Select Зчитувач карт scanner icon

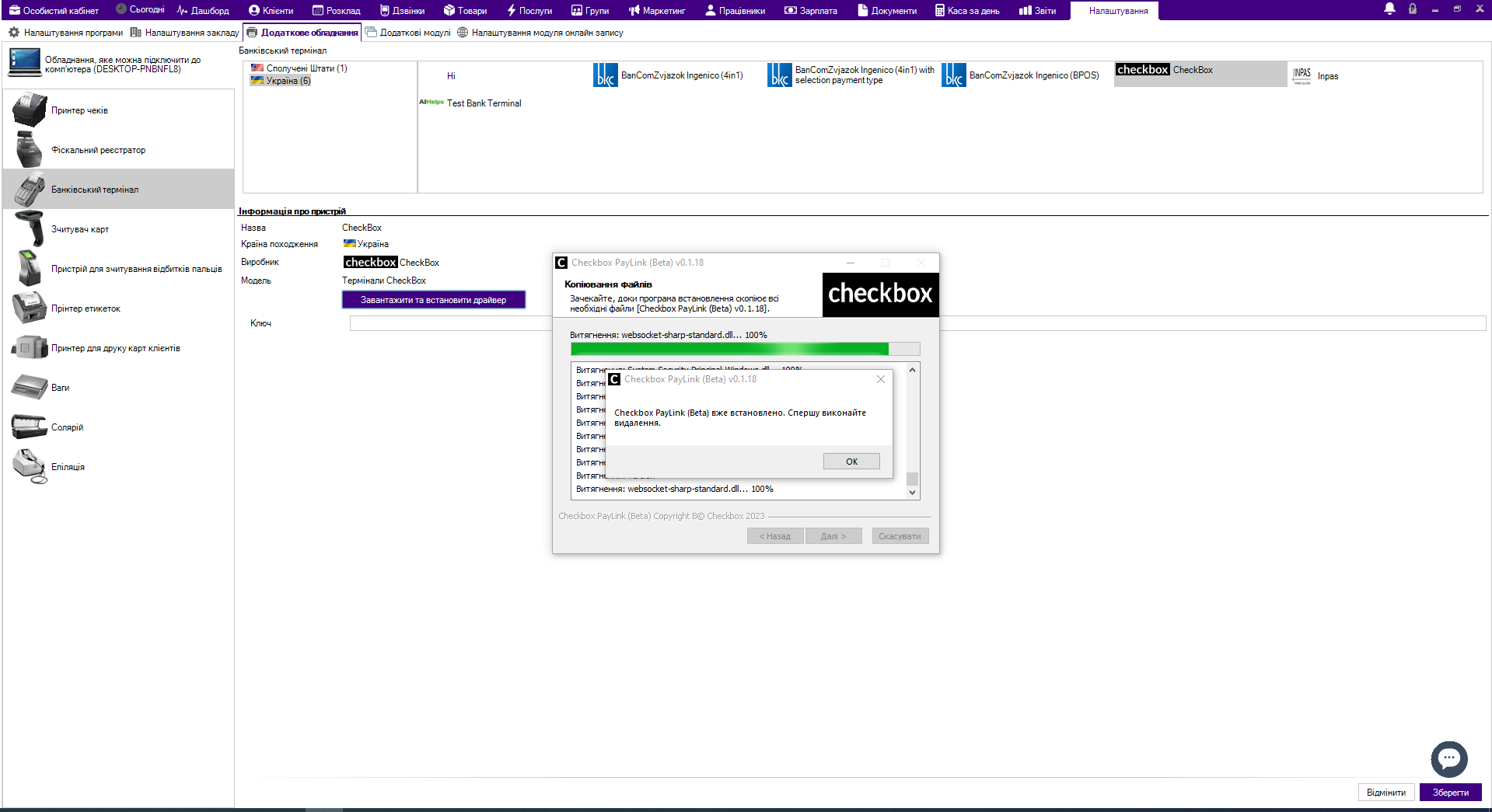pyautogui.click(x=30, y=228)
